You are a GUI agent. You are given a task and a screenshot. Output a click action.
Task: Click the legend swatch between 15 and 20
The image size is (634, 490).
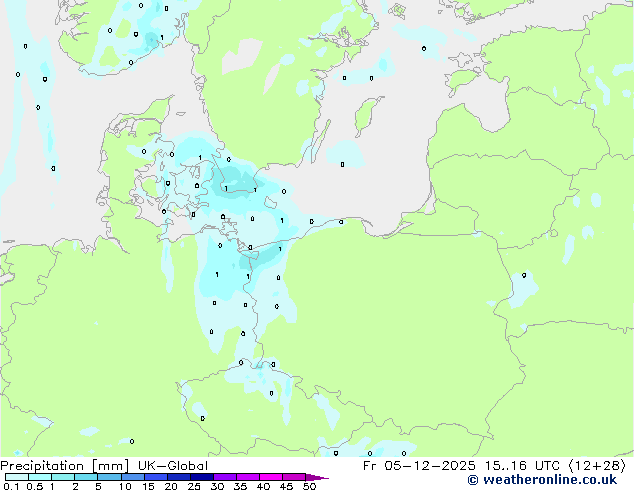pos(156,477)
